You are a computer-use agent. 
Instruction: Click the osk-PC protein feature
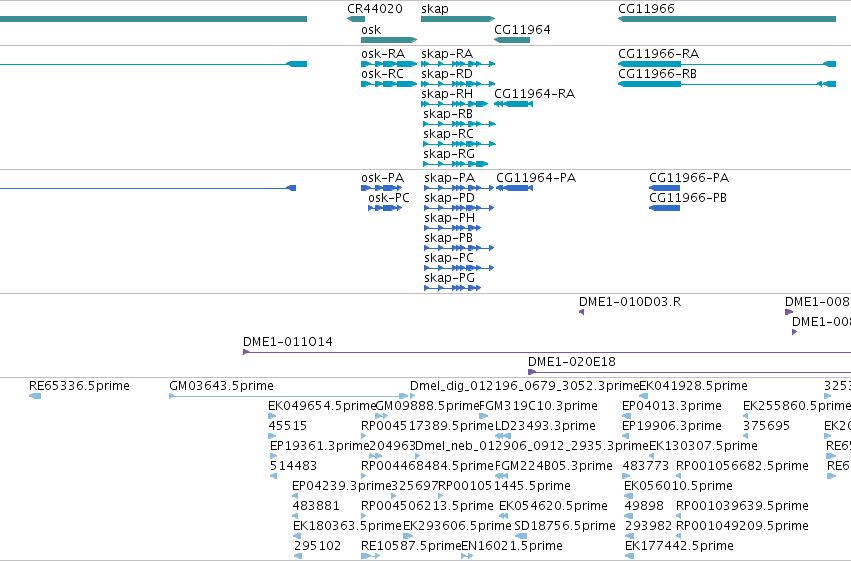[385, 208]
